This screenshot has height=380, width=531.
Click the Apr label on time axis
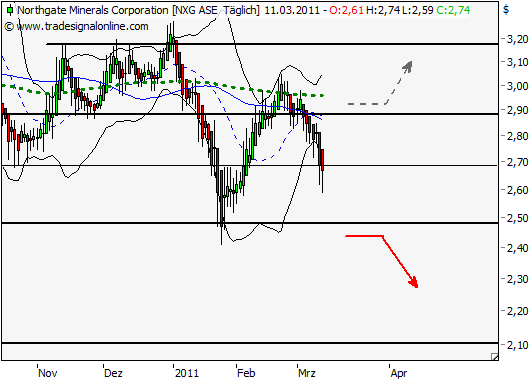(399, 373)
